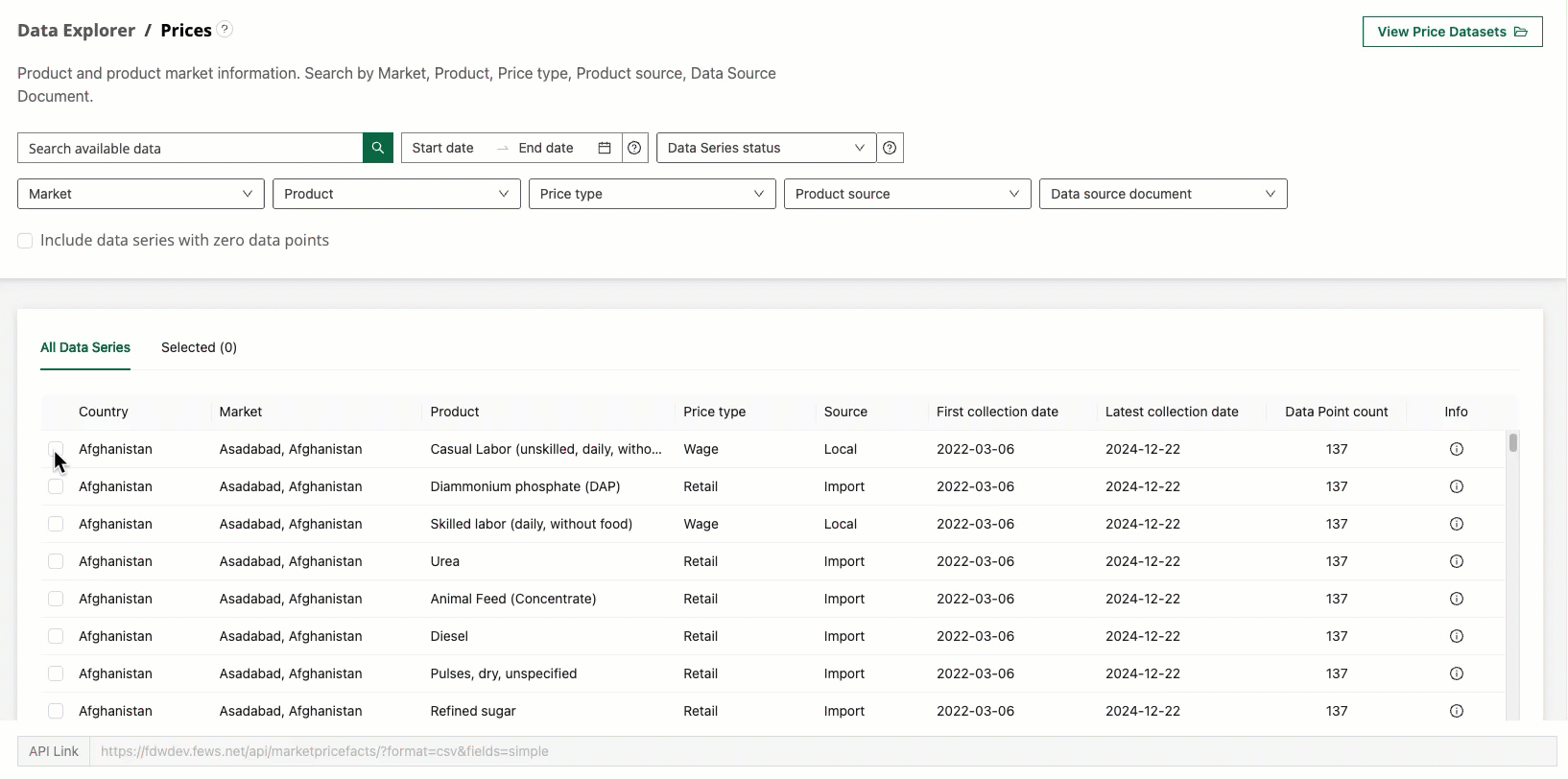Open info icon for Diammonium phosphate row
Screen dimensions: 1568x779
[x=1456, y=486]
